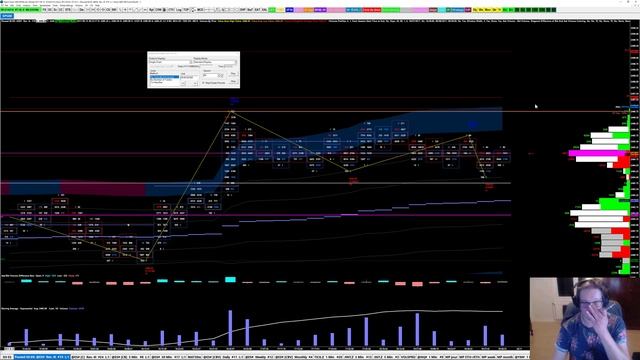Click the EXT toolbar button
The height and width of the screenshot is (360, 640).
click(258, 9)
